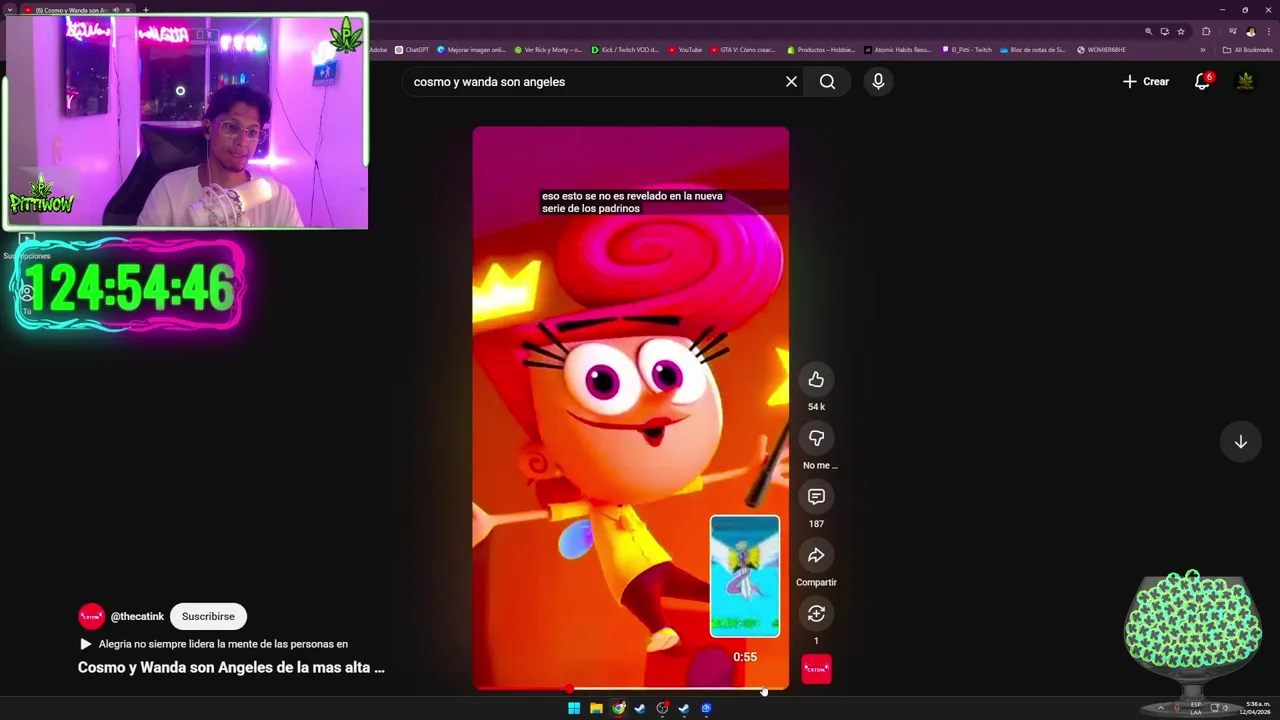Open the 'Mejorar imagen onli...' bookmark
The height and width of the screenshot is (720, 1280).
(472, 50)
